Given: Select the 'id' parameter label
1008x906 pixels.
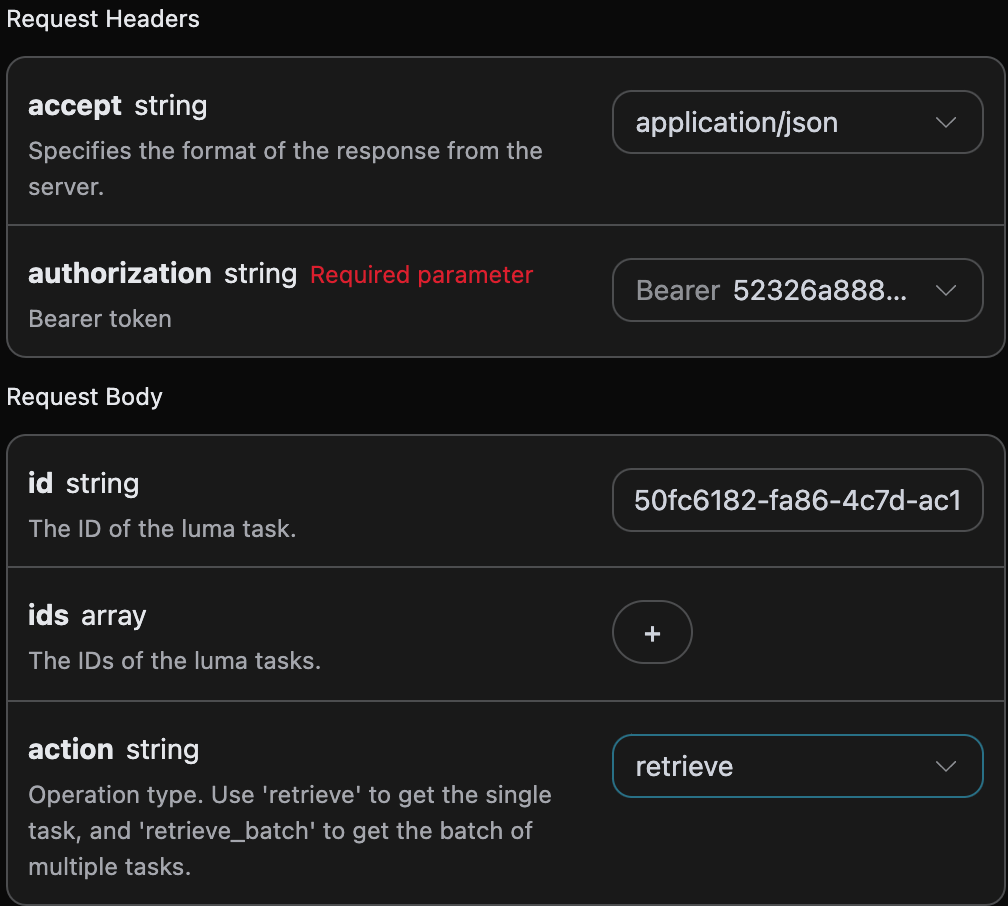Looking at the screenshot, I should (x=40, y=484).
